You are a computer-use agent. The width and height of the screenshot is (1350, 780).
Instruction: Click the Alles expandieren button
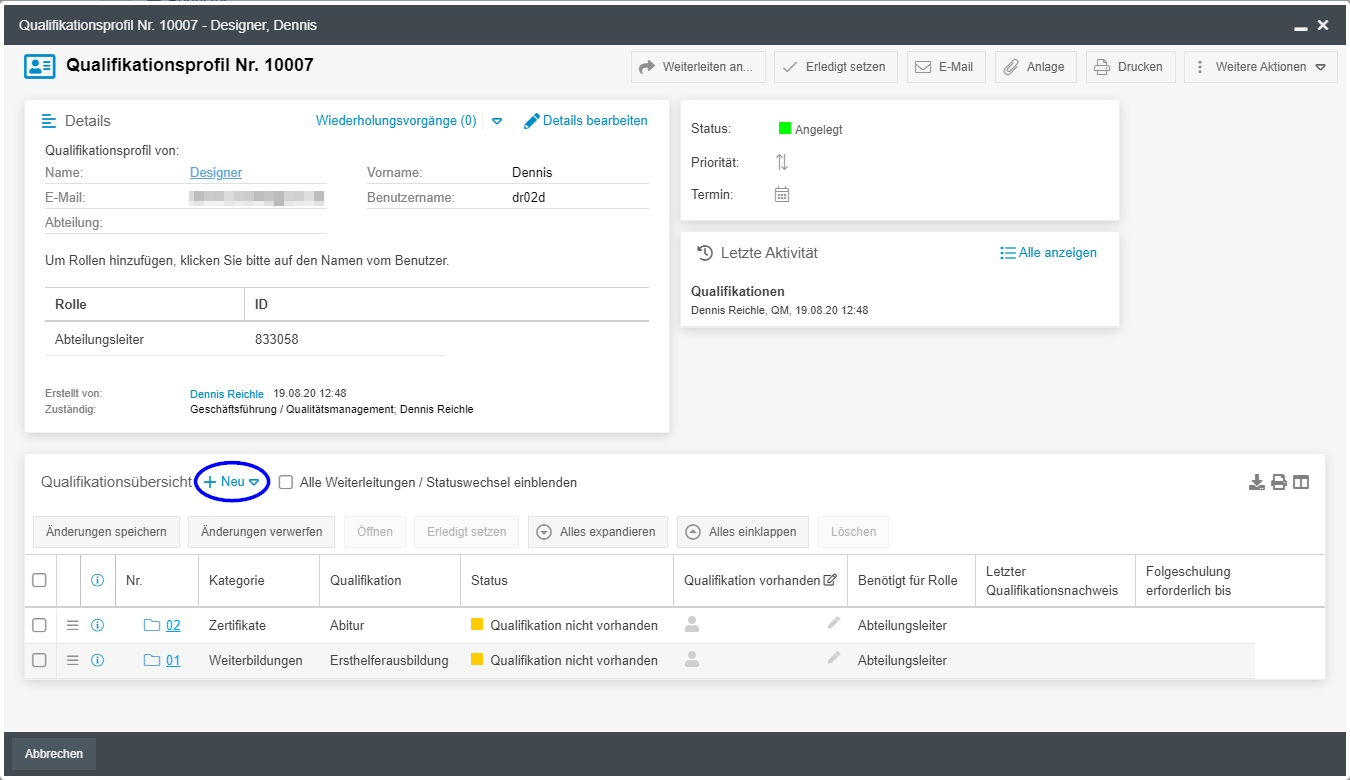[598, 532]
